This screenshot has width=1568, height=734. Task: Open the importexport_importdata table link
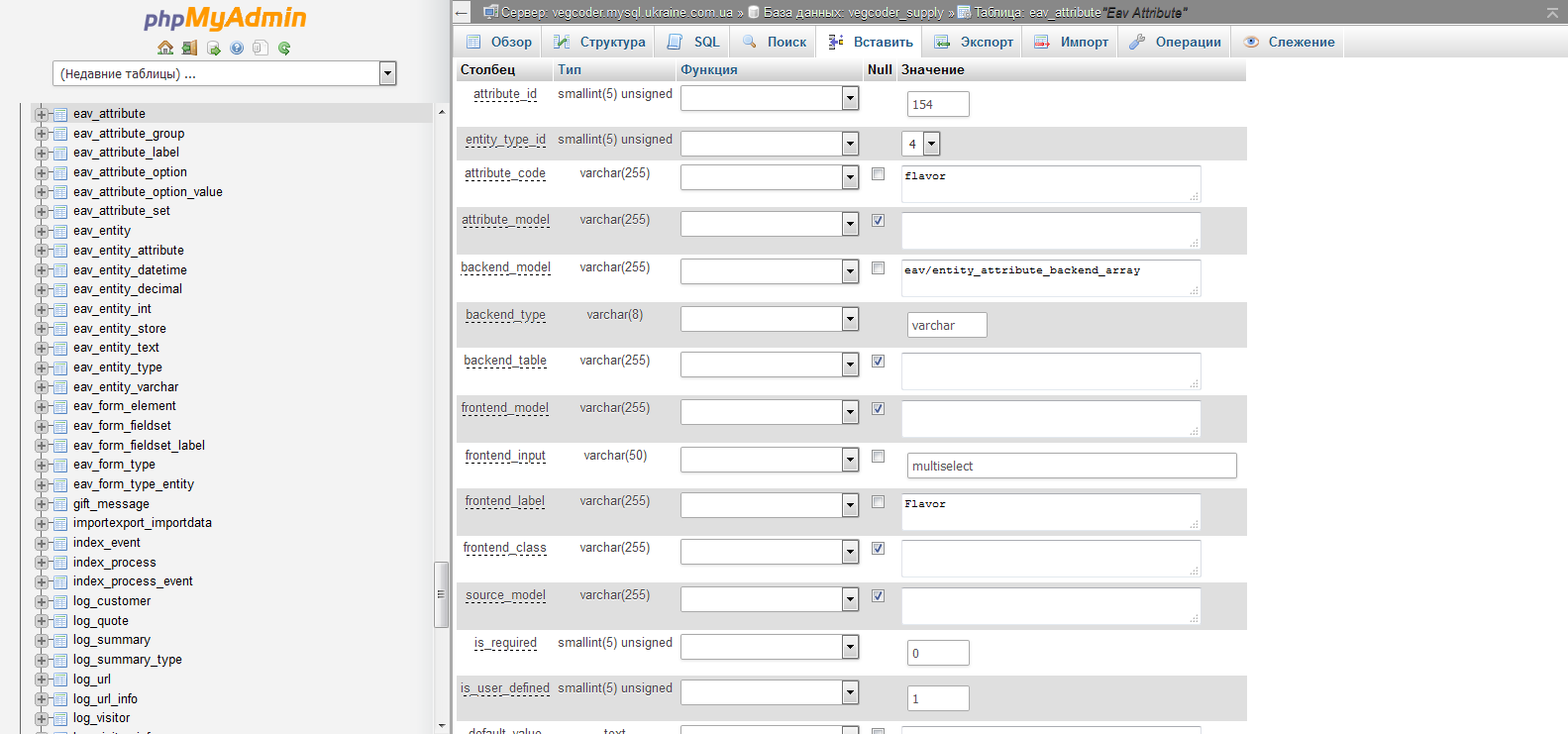[x=143, y=523]
